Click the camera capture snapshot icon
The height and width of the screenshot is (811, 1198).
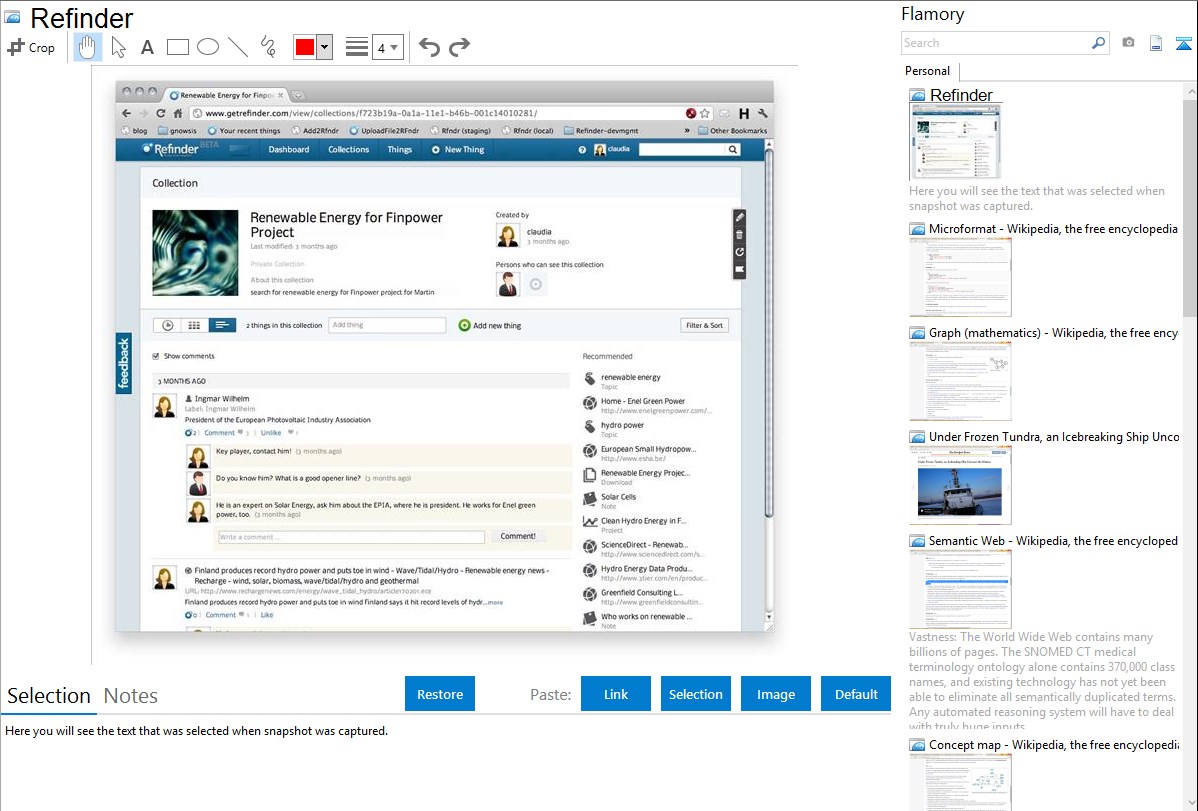[1128, 43]
